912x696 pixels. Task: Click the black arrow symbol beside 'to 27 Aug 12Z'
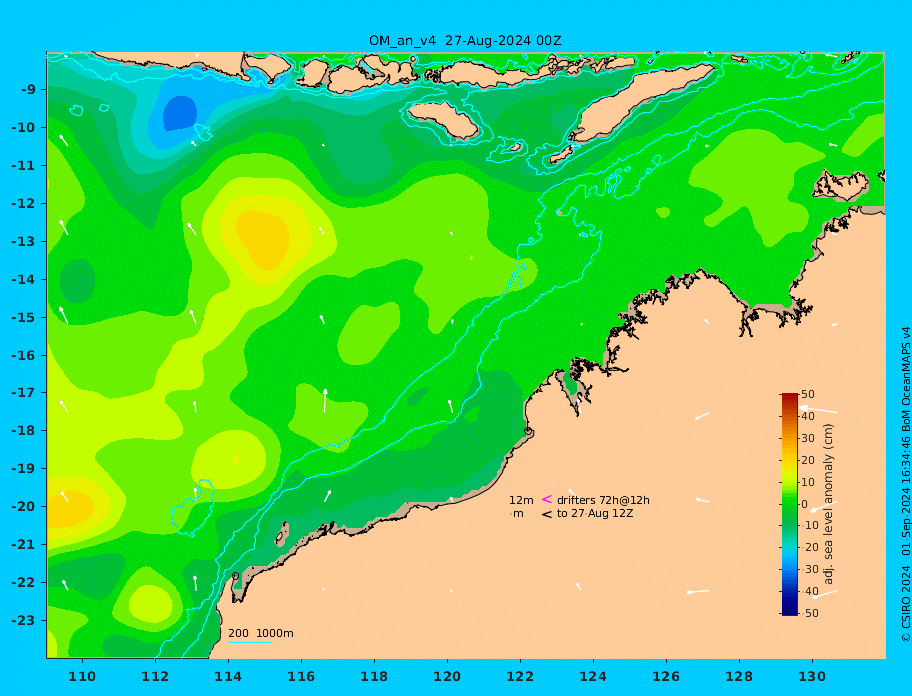tap(547, 514)
